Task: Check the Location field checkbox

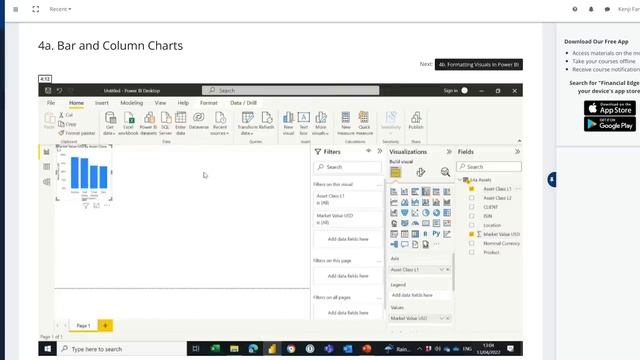Action: (x=472, y=225)
